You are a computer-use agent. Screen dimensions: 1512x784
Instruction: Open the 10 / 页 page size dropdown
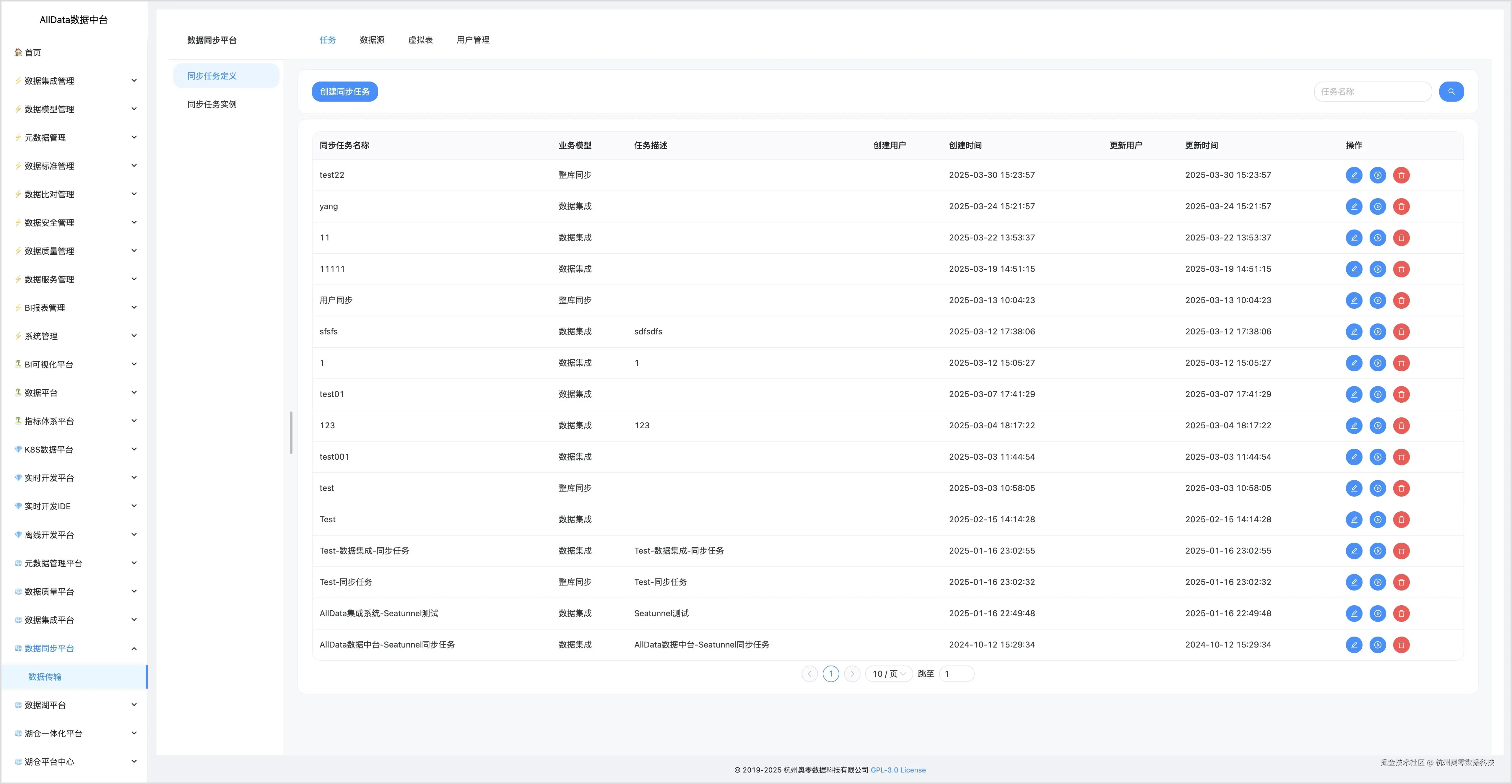point(888,674)
